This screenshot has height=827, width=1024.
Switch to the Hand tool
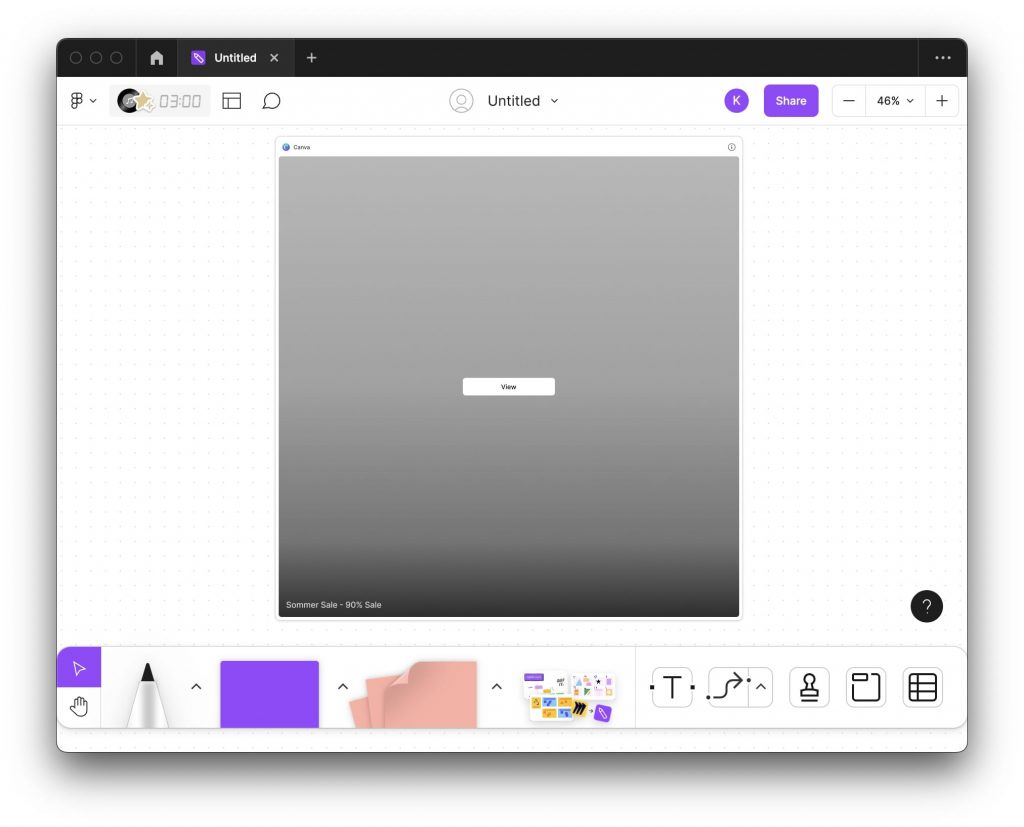point(79,707)
